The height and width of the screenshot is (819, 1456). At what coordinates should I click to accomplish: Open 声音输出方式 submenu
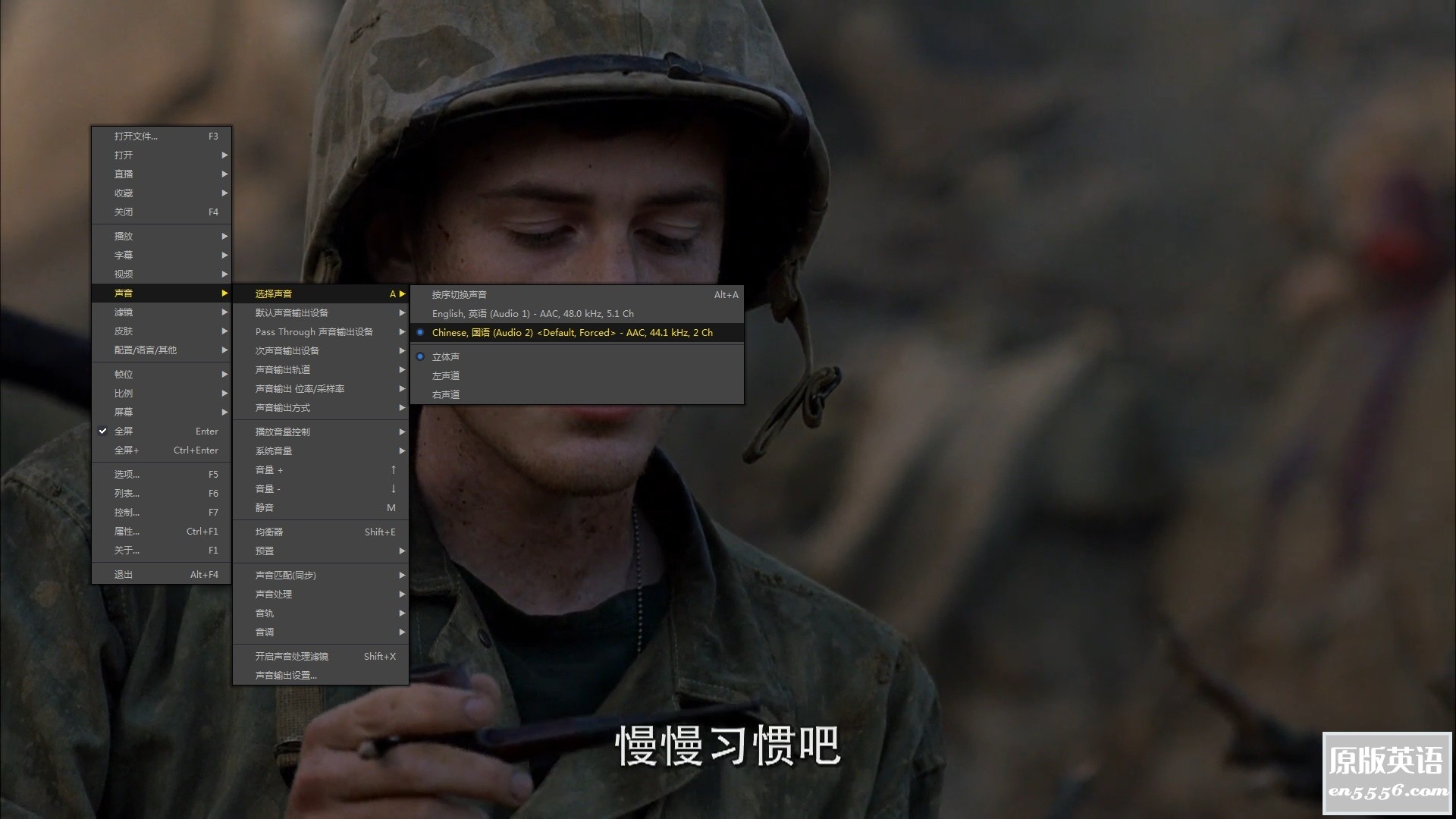[x=321, y=407]
